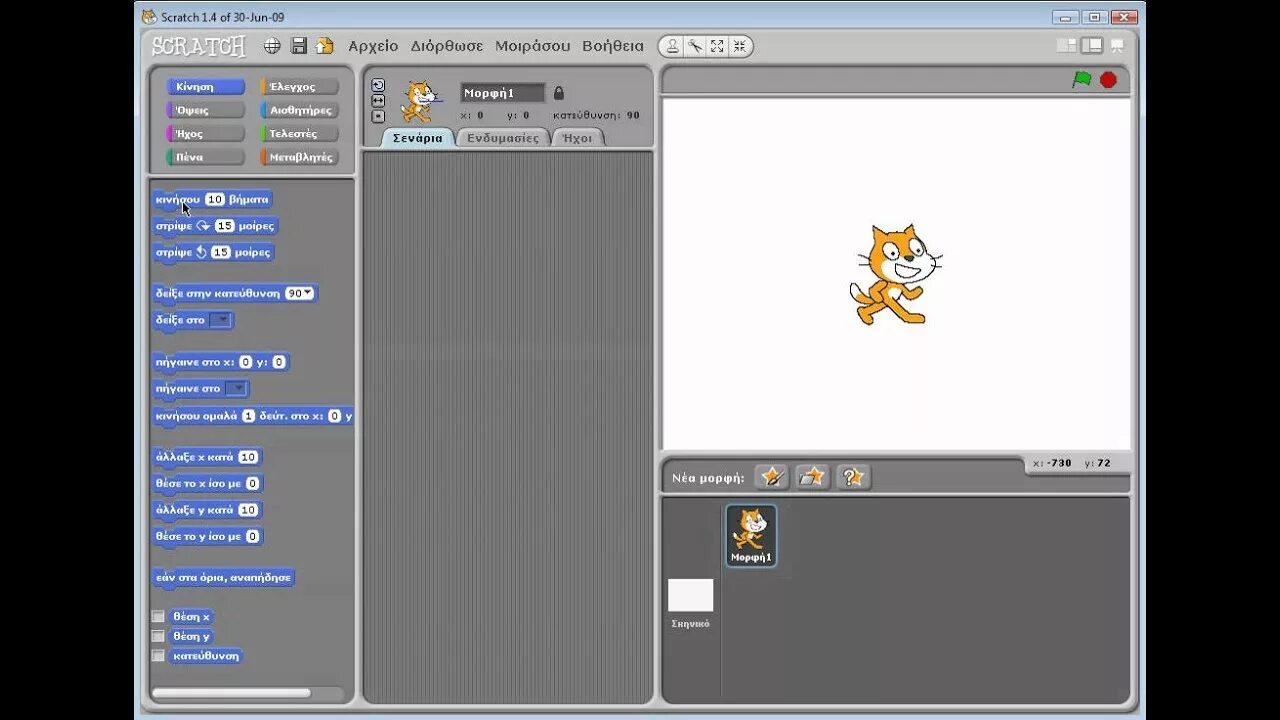Switch to the Ενδυμασίες tab
The width and height of the screenshot is (1280, 720).
(x=502, y=138)
